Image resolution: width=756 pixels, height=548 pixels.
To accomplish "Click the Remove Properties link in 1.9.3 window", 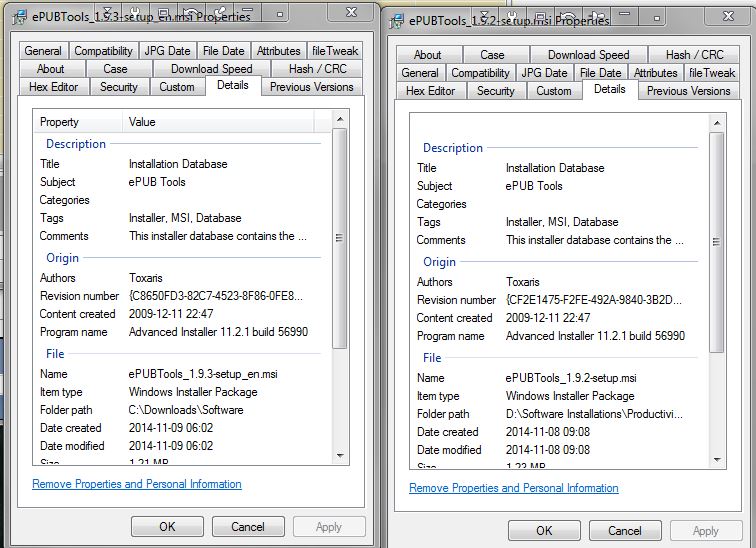I will (x=137, y=484).
